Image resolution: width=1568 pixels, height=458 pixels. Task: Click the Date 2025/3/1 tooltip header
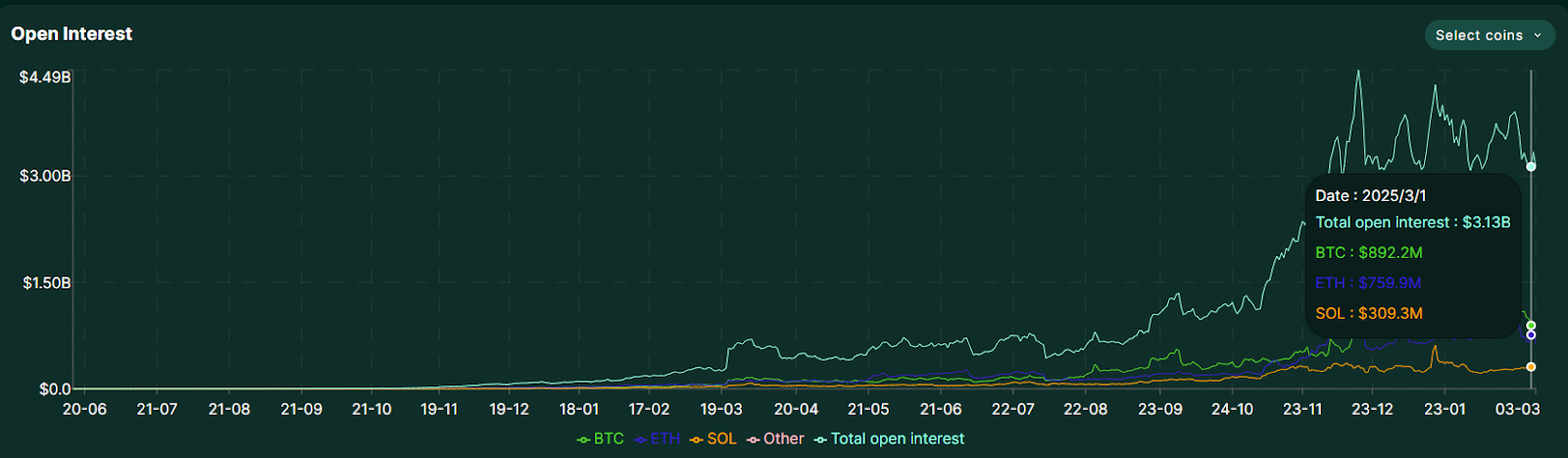coord(1370,196)
